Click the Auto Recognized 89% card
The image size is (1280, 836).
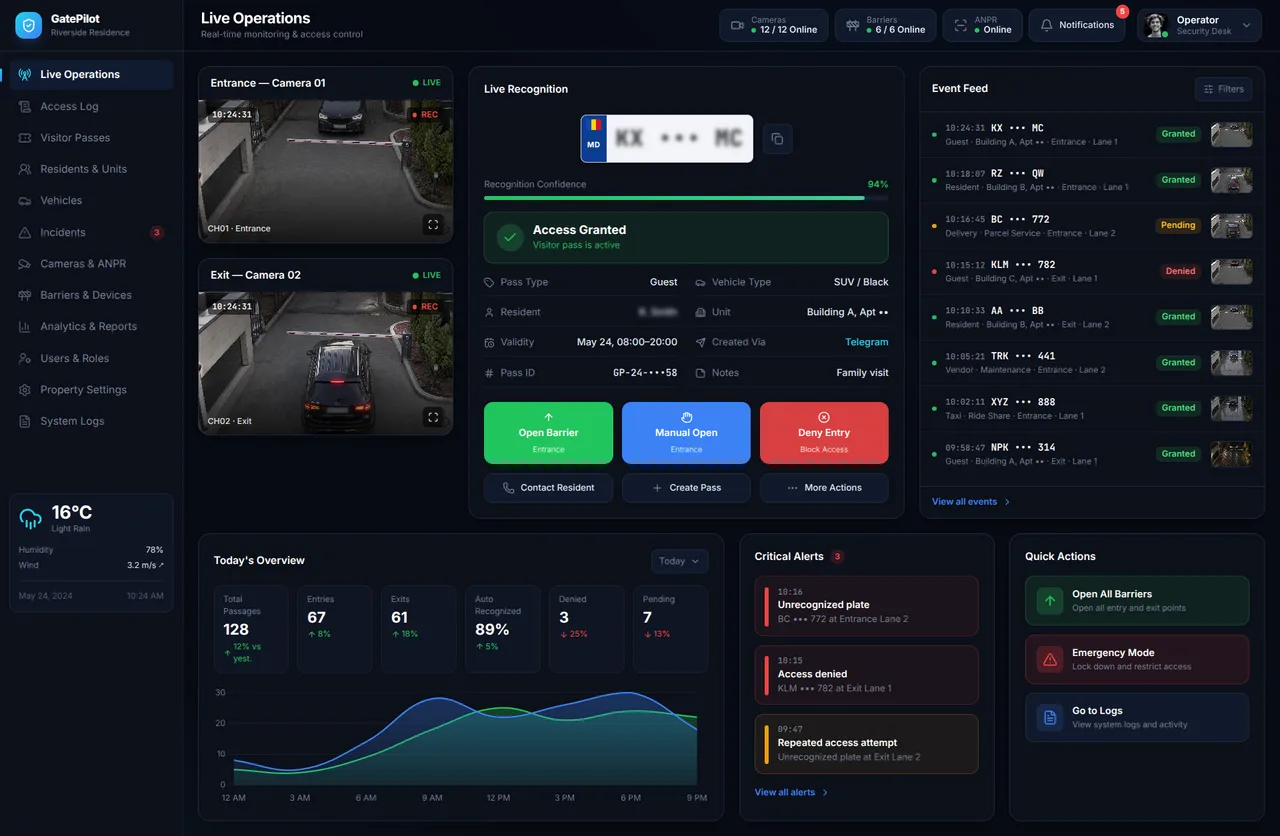[503, 629]
